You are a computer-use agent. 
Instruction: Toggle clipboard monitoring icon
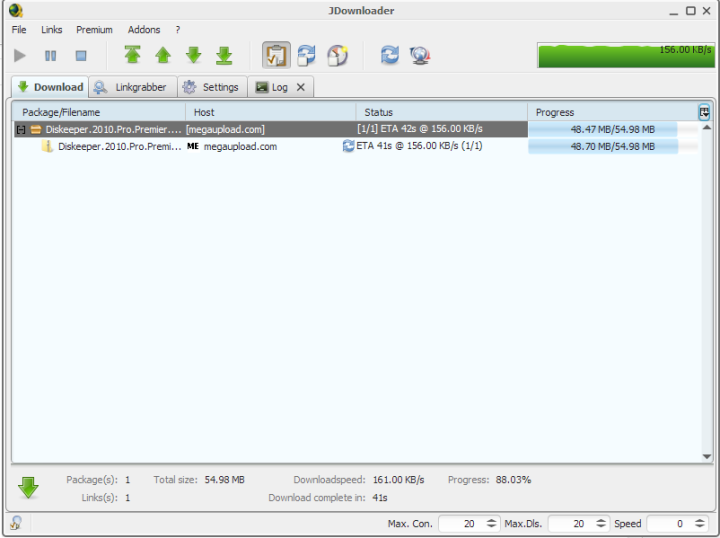click(276, 55)
